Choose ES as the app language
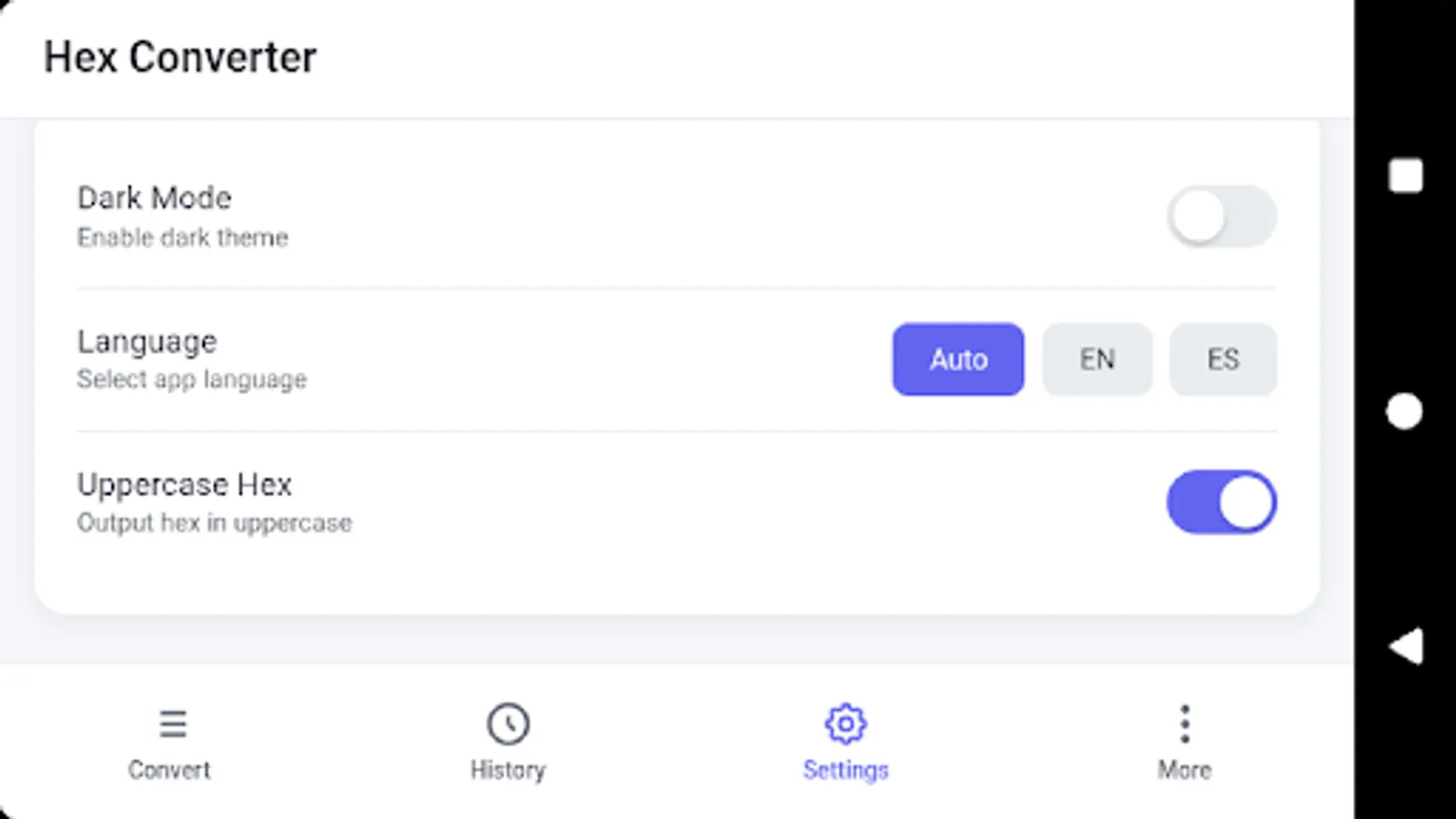The height and width of the screenshot is (819, 1456). tap(1223, 359)
